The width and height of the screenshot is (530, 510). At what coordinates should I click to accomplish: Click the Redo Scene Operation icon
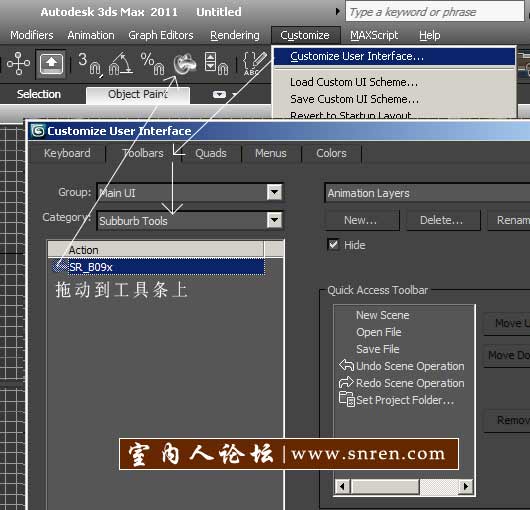pos(346,383)
